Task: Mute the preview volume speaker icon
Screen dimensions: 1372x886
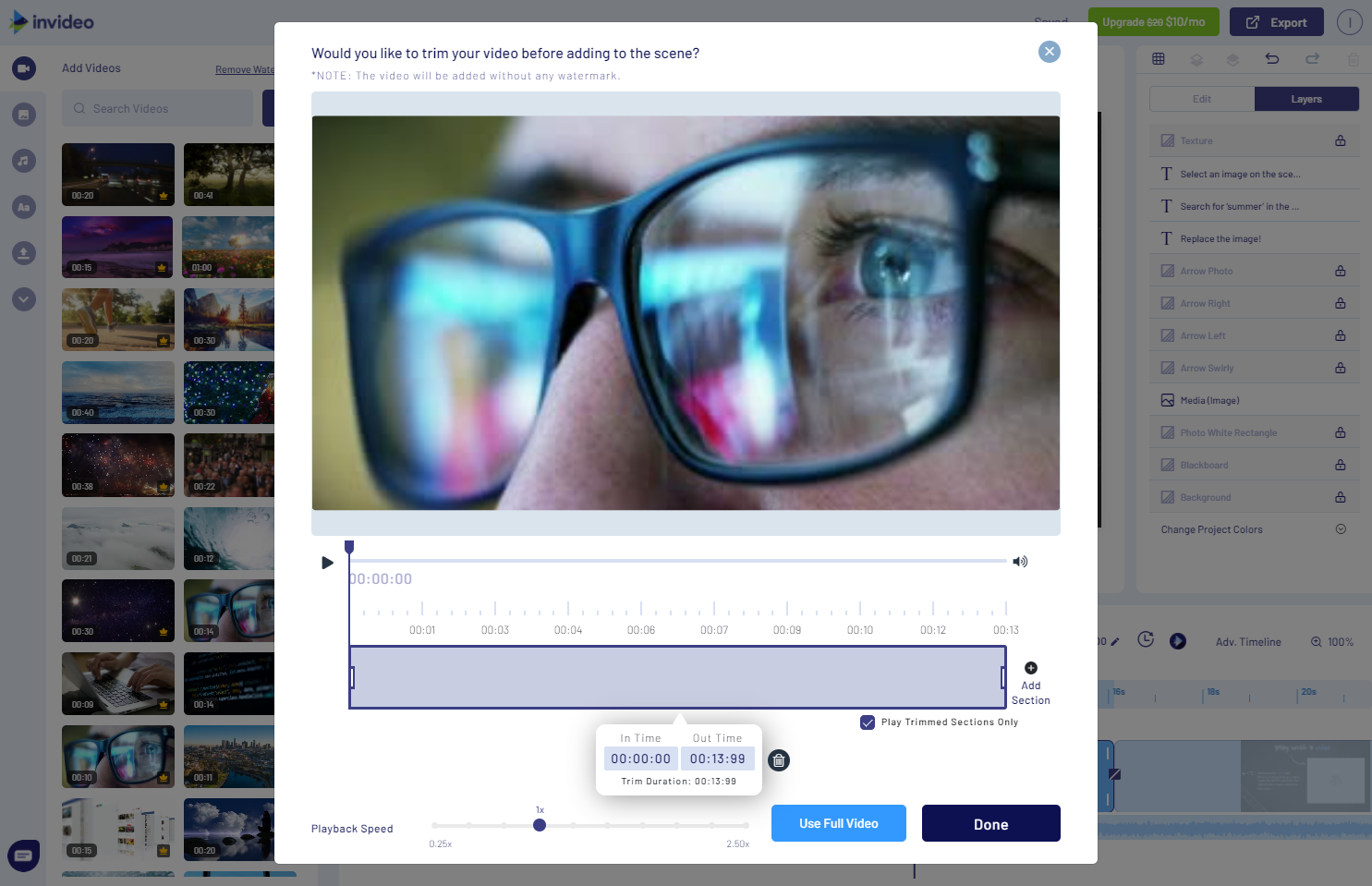Action: 1020,562
